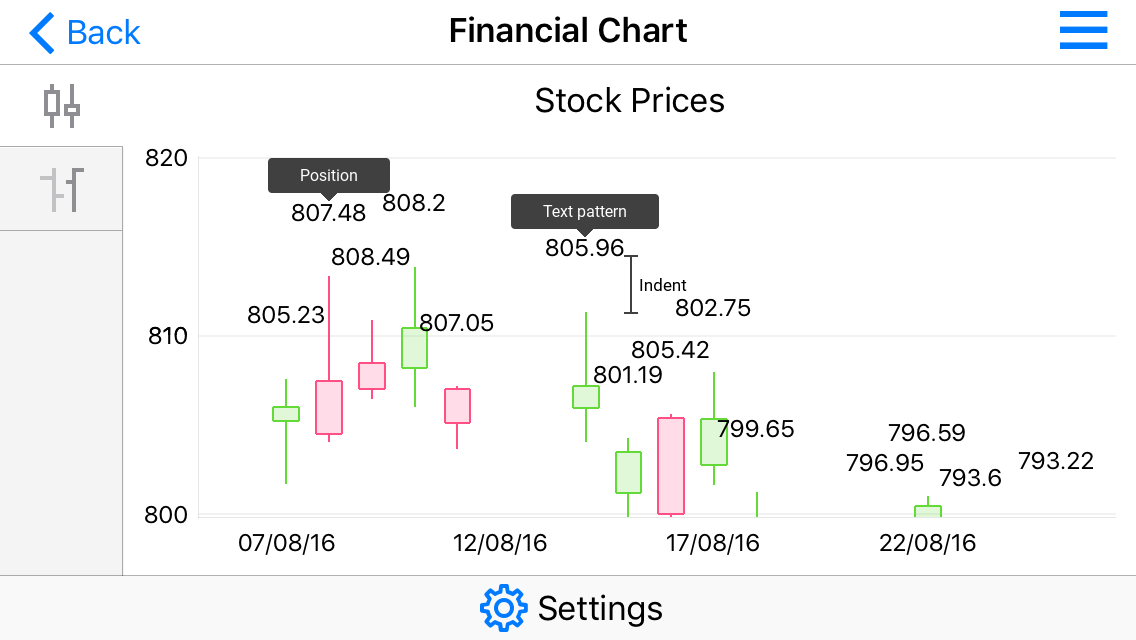Open the blue hamburger menu icon

[x=1083, y=31]
